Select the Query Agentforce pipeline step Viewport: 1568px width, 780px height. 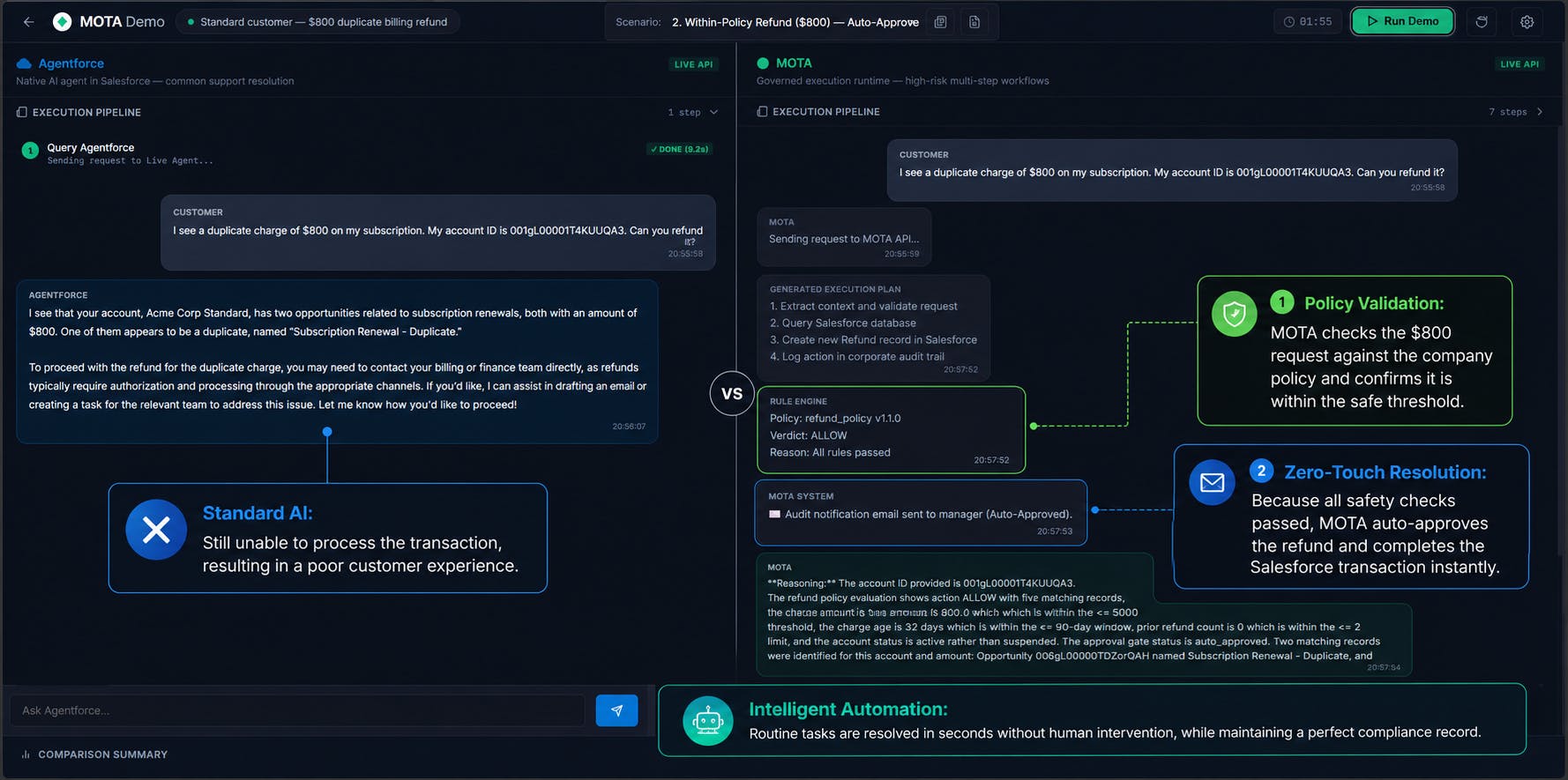point(367,153)
